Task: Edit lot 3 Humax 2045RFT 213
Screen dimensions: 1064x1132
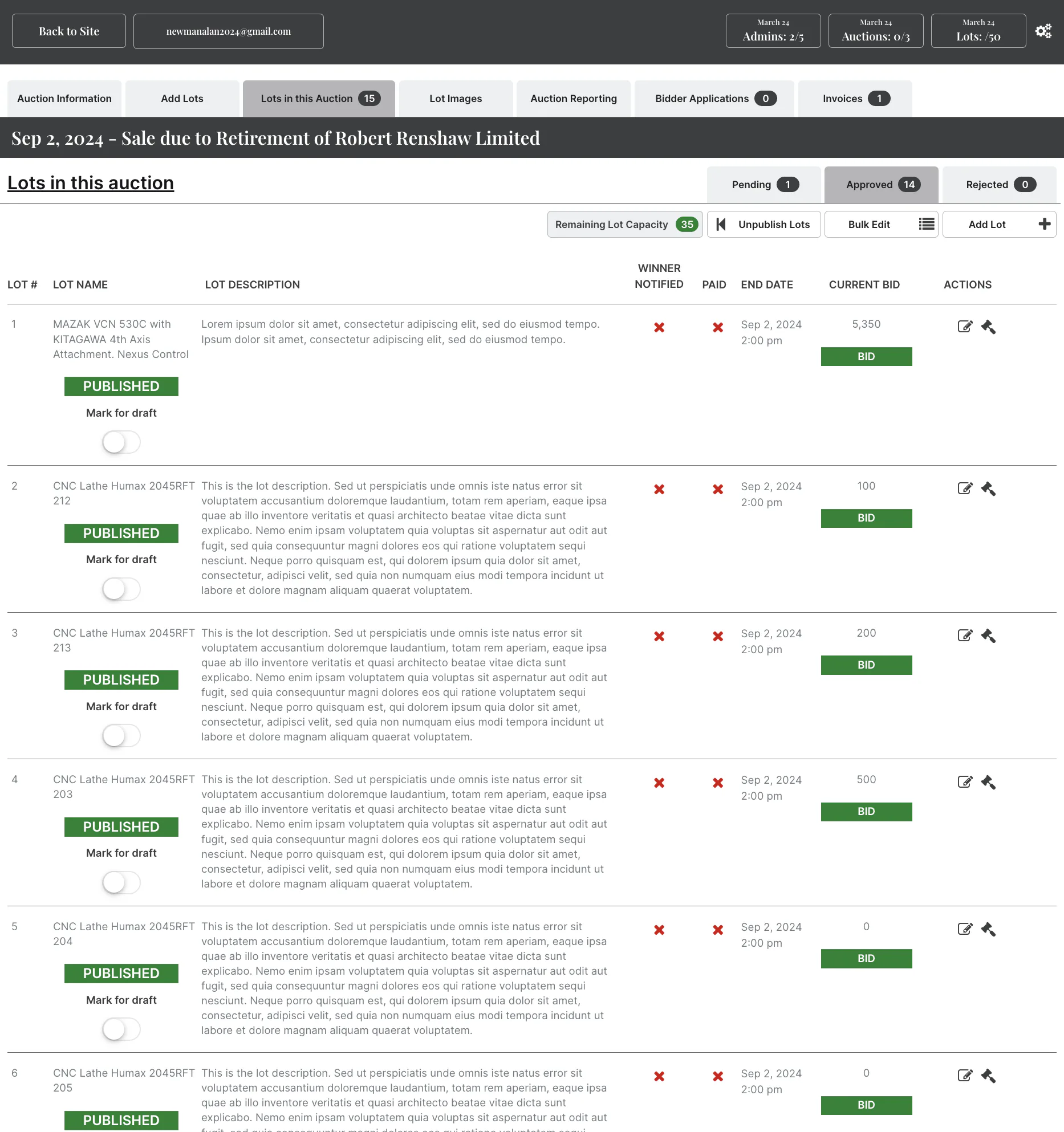Action: pos(965,636)
